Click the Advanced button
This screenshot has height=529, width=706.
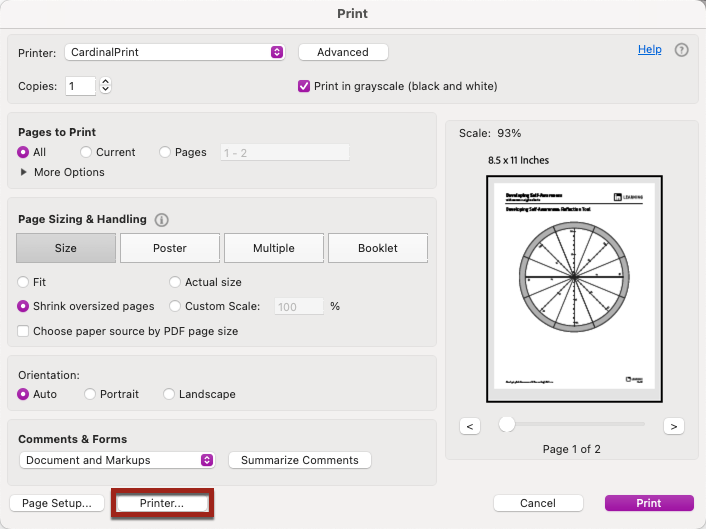[343, 52]
